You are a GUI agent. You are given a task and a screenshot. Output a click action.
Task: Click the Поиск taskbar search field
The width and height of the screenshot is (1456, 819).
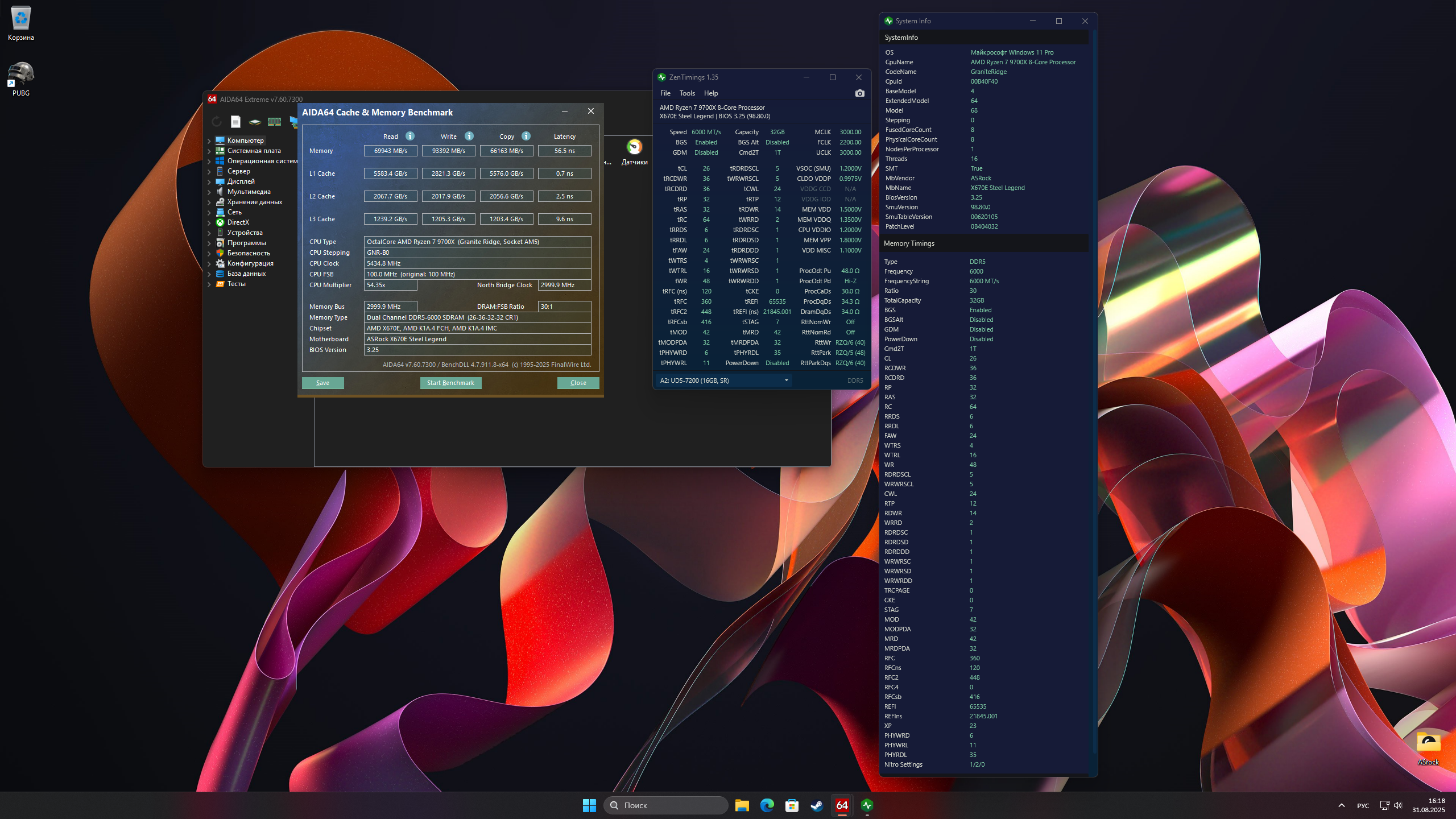[665, 805]
